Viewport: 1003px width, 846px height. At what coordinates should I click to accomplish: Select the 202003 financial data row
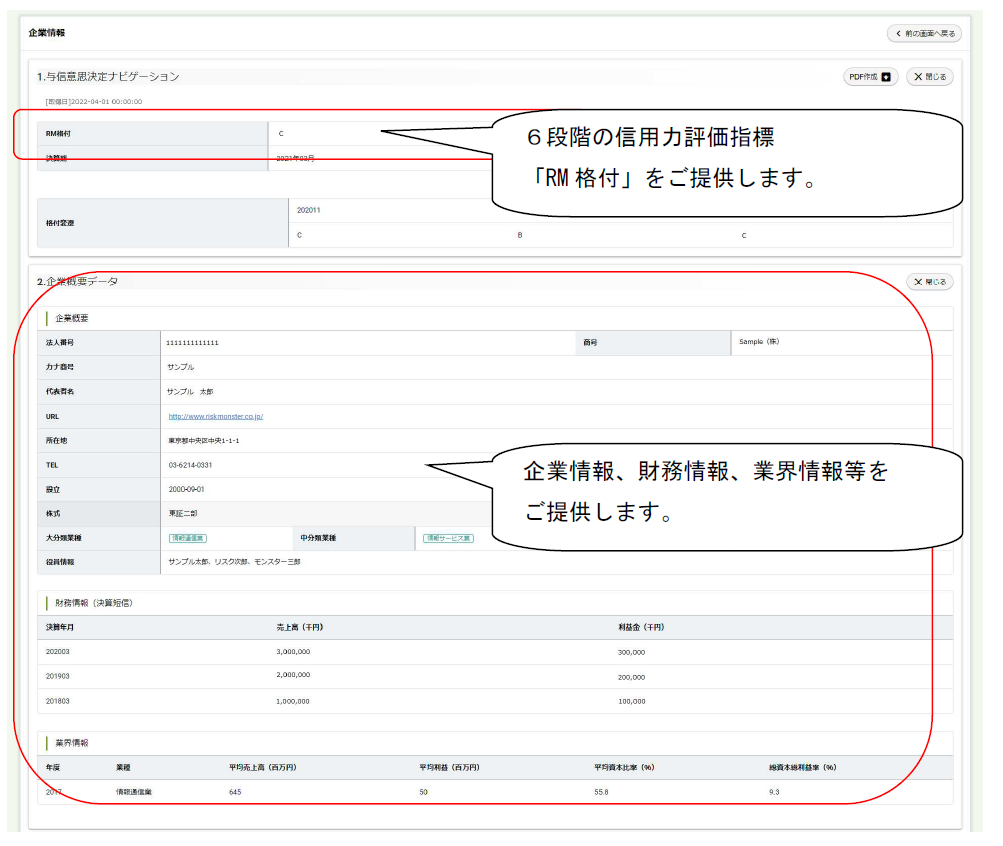(58, 652)
